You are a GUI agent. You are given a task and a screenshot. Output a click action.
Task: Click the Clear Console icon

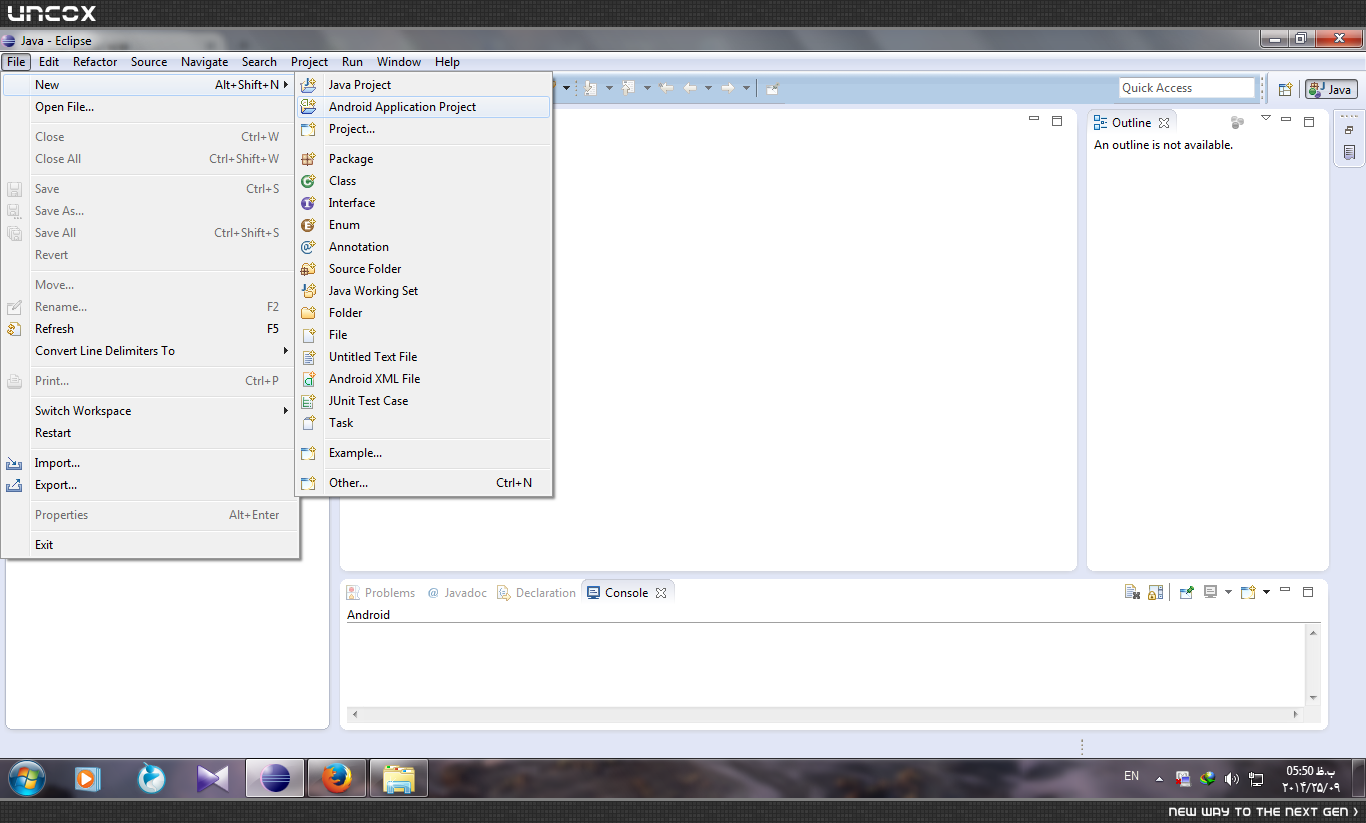pyautogui.click(x=1132, y=592)
